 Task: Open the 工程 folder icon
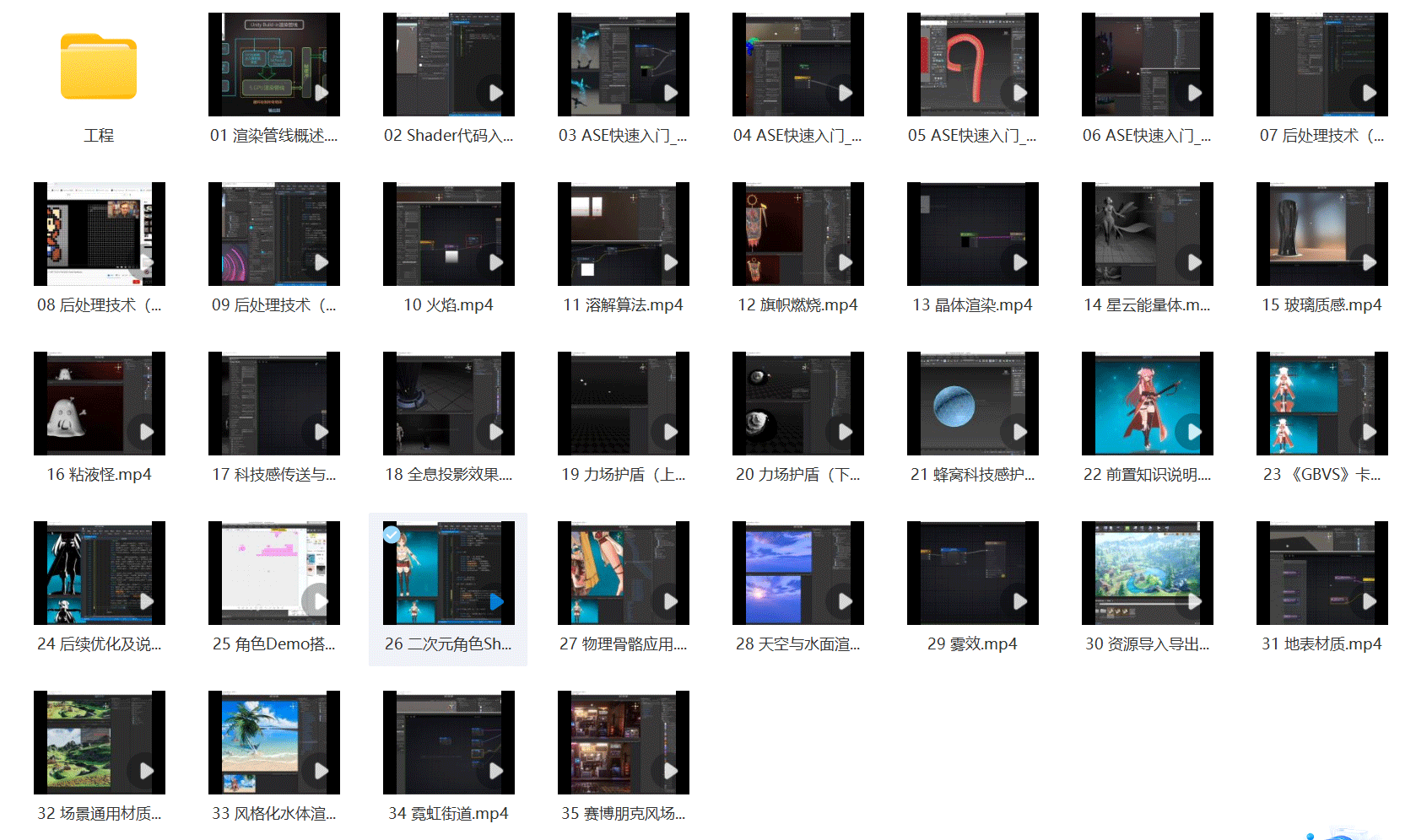click(x=99, y=67)
